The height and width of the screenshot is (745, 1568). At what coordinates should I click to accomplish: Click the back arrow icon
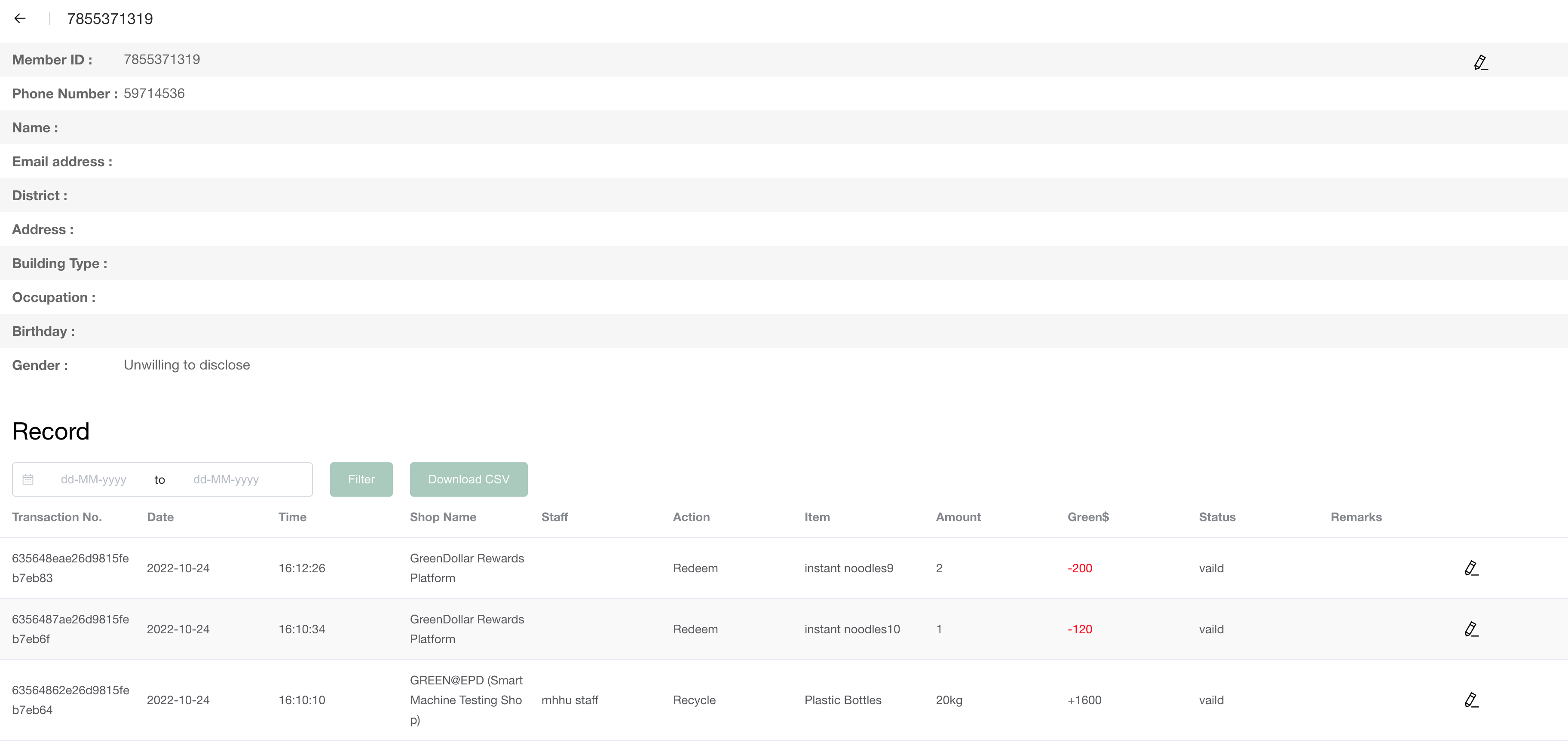pos(20,18)
